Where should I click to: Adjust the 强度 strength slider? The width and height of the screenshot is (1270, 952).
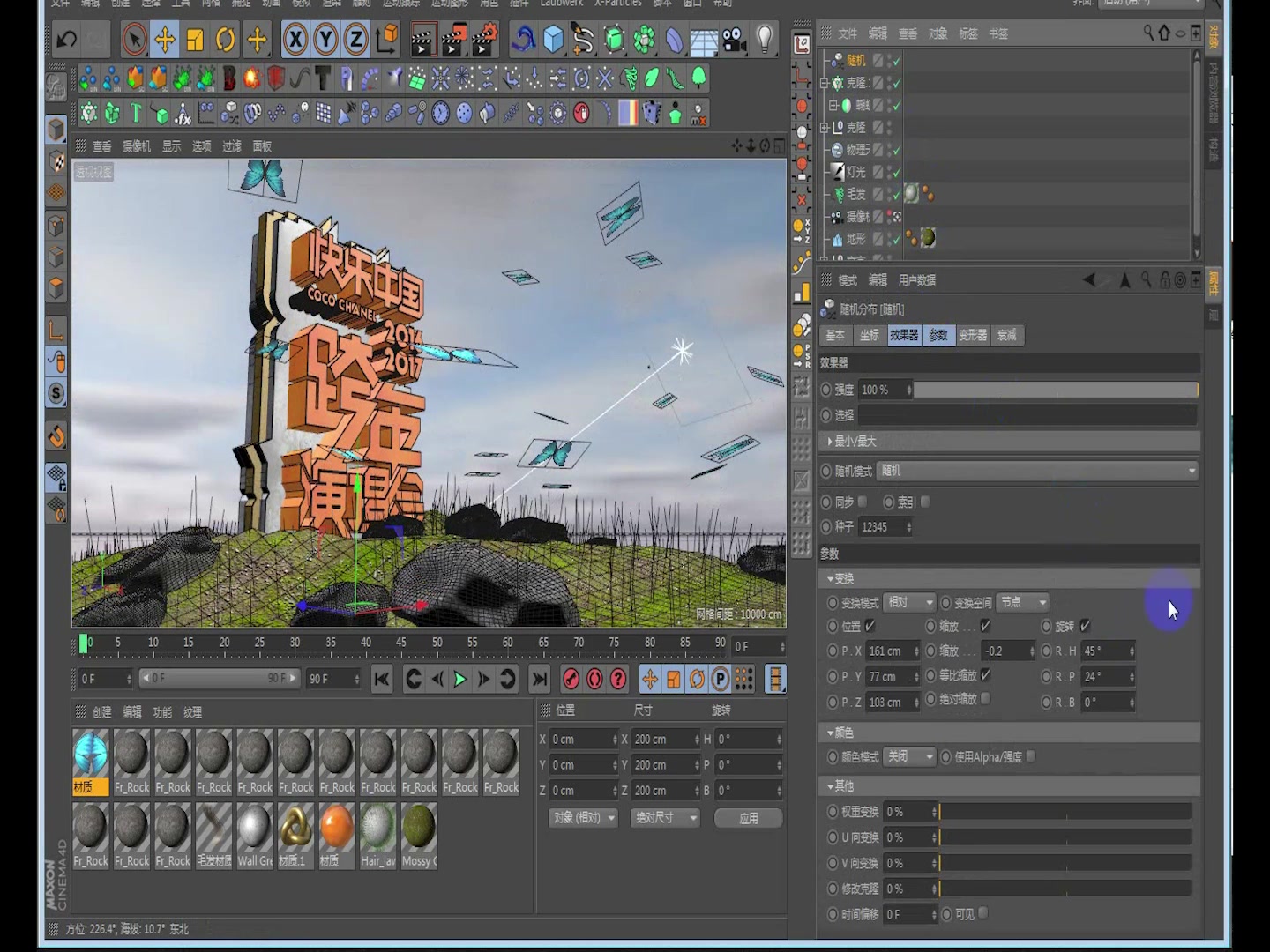pyautogui.click(x=1056, y=390)
